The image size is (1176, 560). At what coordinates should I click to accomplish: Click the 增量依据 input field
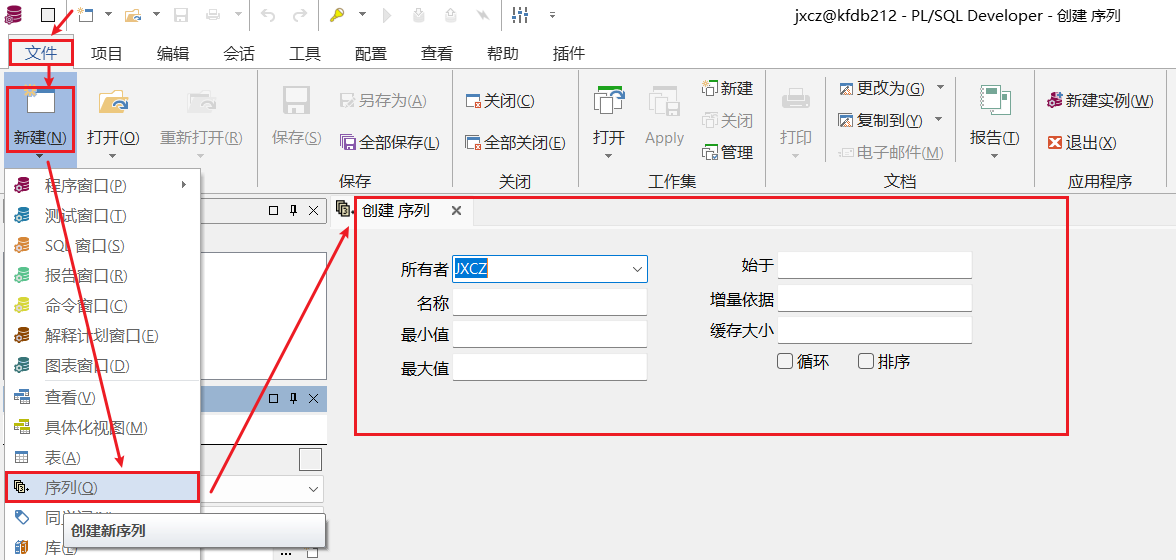874,298
